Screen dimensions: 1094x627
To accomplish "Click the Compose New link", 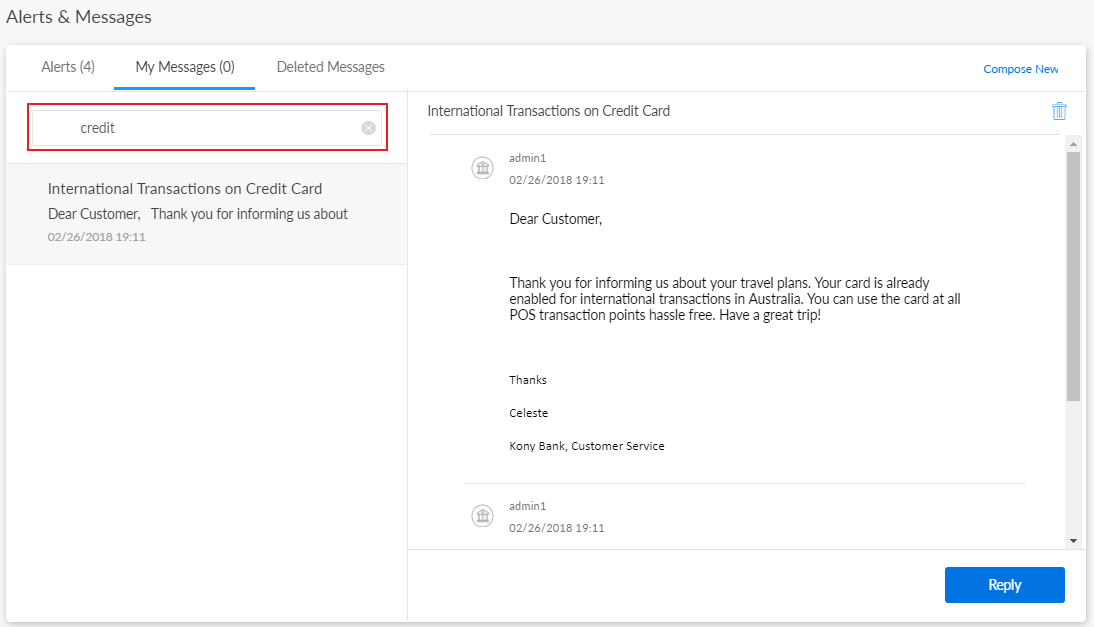I will pyautogui.click(x=1020, y=69).
